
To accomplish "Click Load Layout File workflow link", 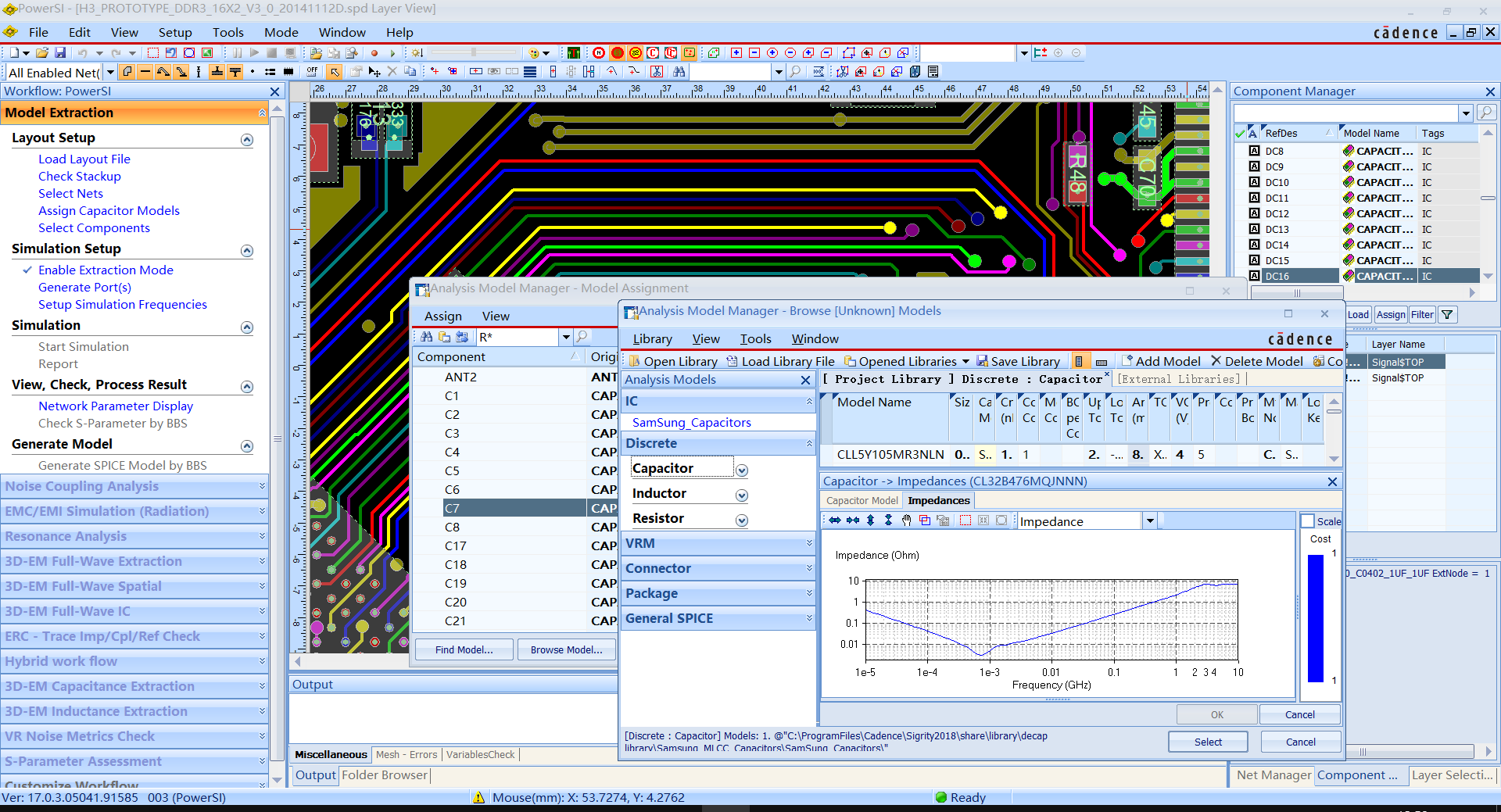I will click(84, 159).
